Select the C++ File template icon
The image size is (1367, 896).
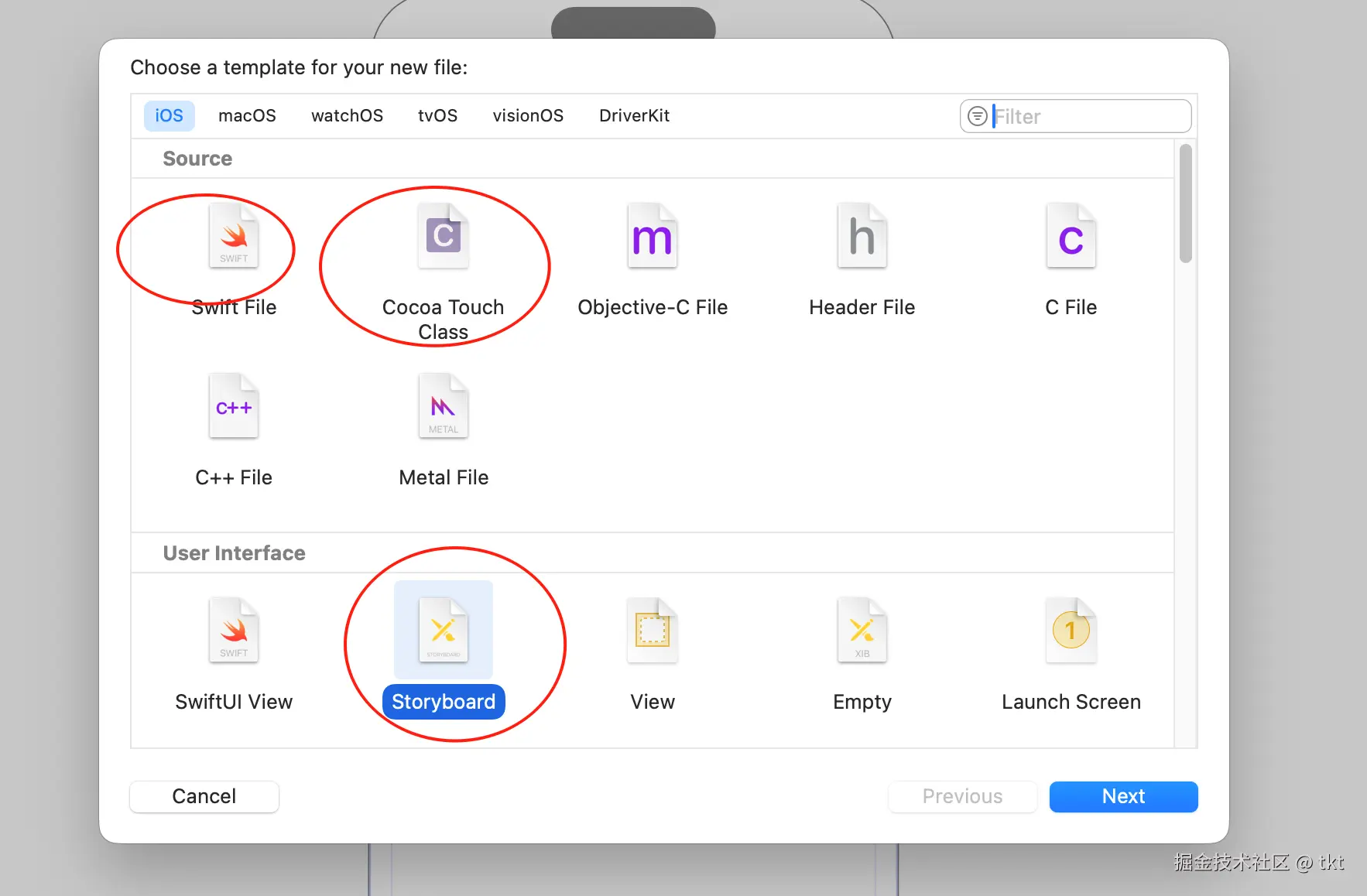click(x=234, y=405)
